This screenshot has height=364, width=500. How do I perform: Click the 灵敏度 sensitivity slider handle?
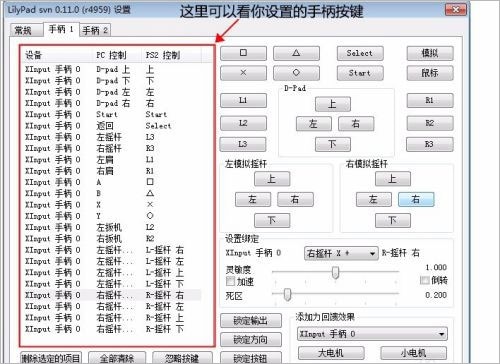336,272
